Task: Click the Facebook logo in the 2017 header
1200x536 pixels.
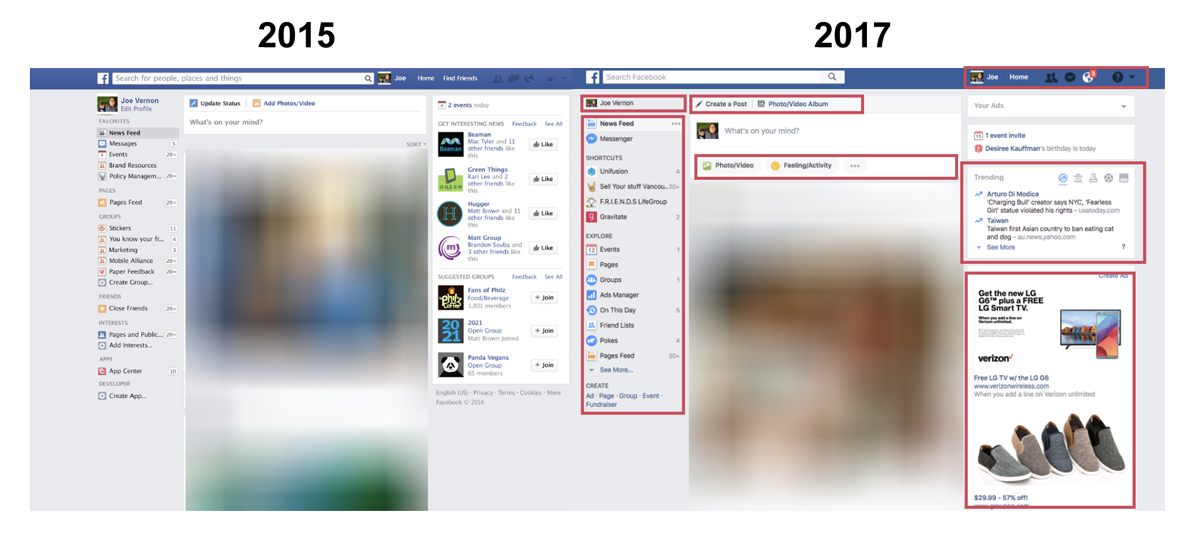Action: click(593, 77)
